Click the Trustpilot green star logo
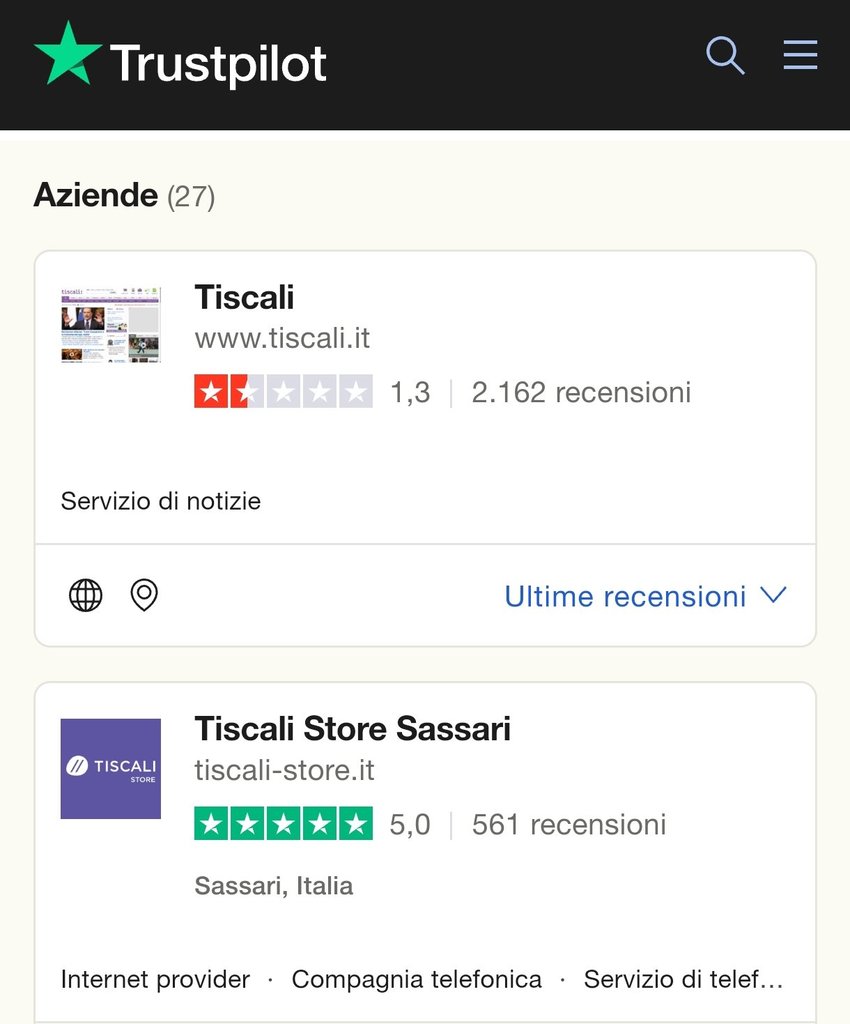This screenshot has height=1024, width=850. (68, 55)
